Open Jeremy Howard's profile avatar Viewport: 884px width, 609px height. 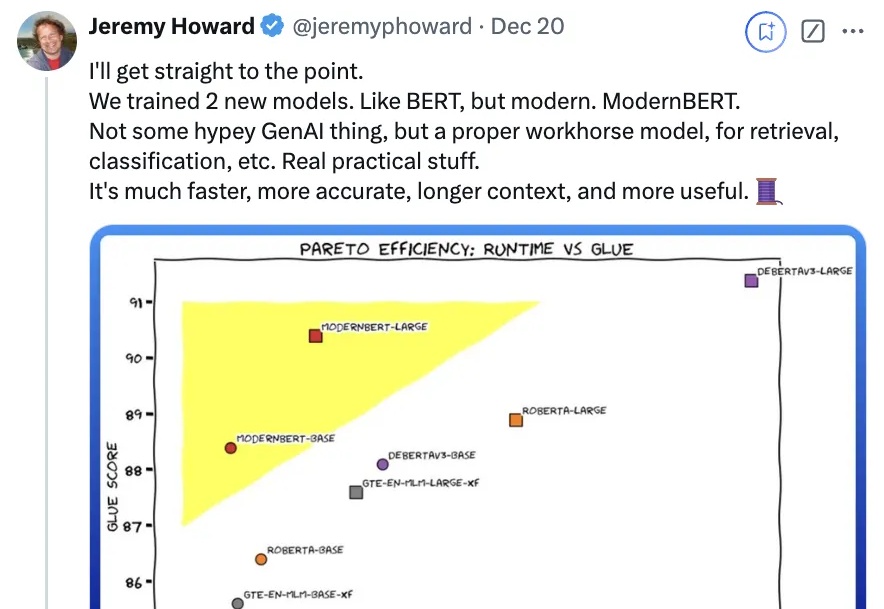[47, 41]
